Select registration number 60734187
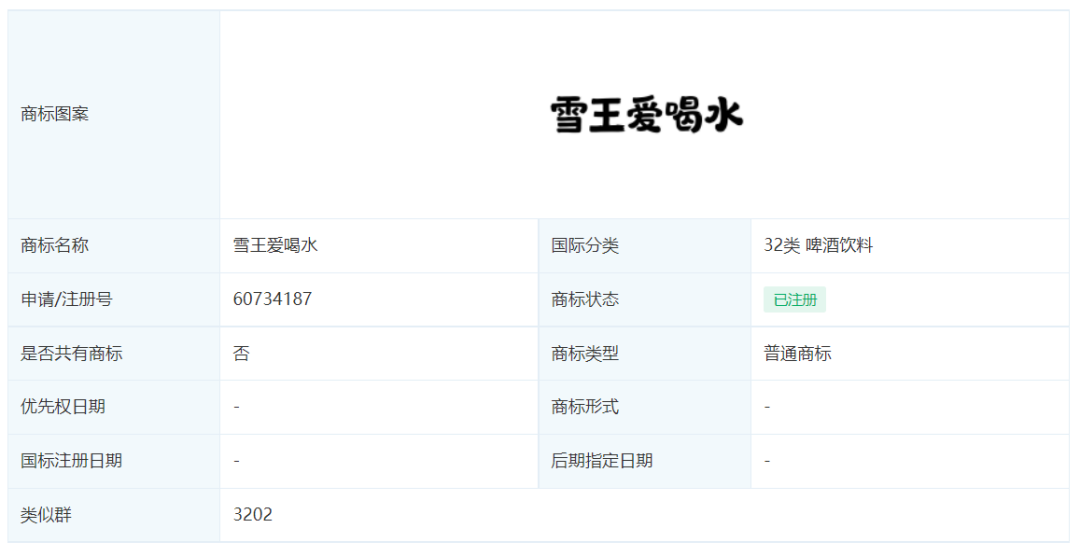Viewport: 1080px width, 556px height. click(272, 299)
